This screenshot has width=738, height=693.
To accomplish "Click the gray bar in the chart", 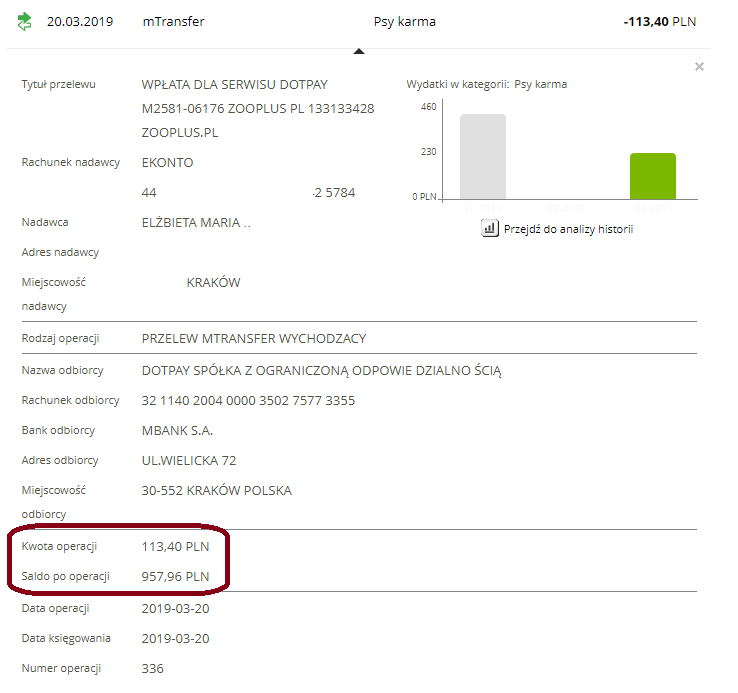I will [483, 157].
